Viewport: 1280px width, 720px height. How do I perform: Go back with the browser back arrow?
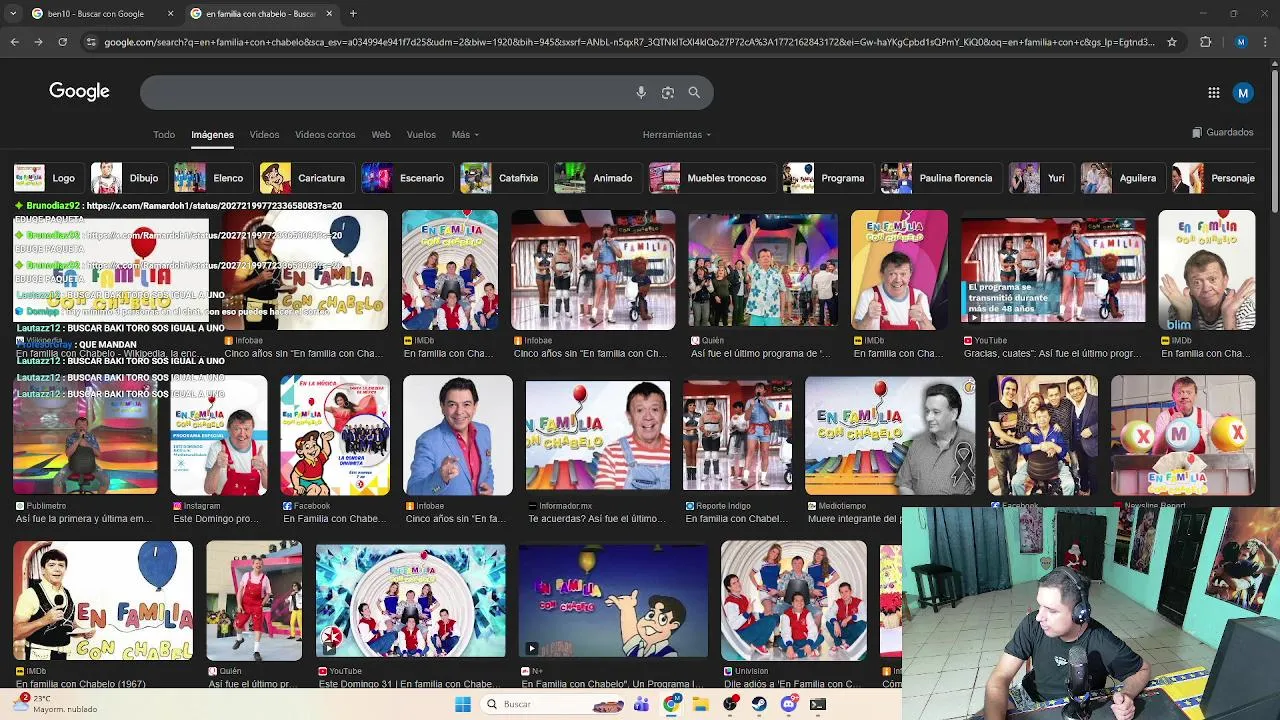coord(15,42)
